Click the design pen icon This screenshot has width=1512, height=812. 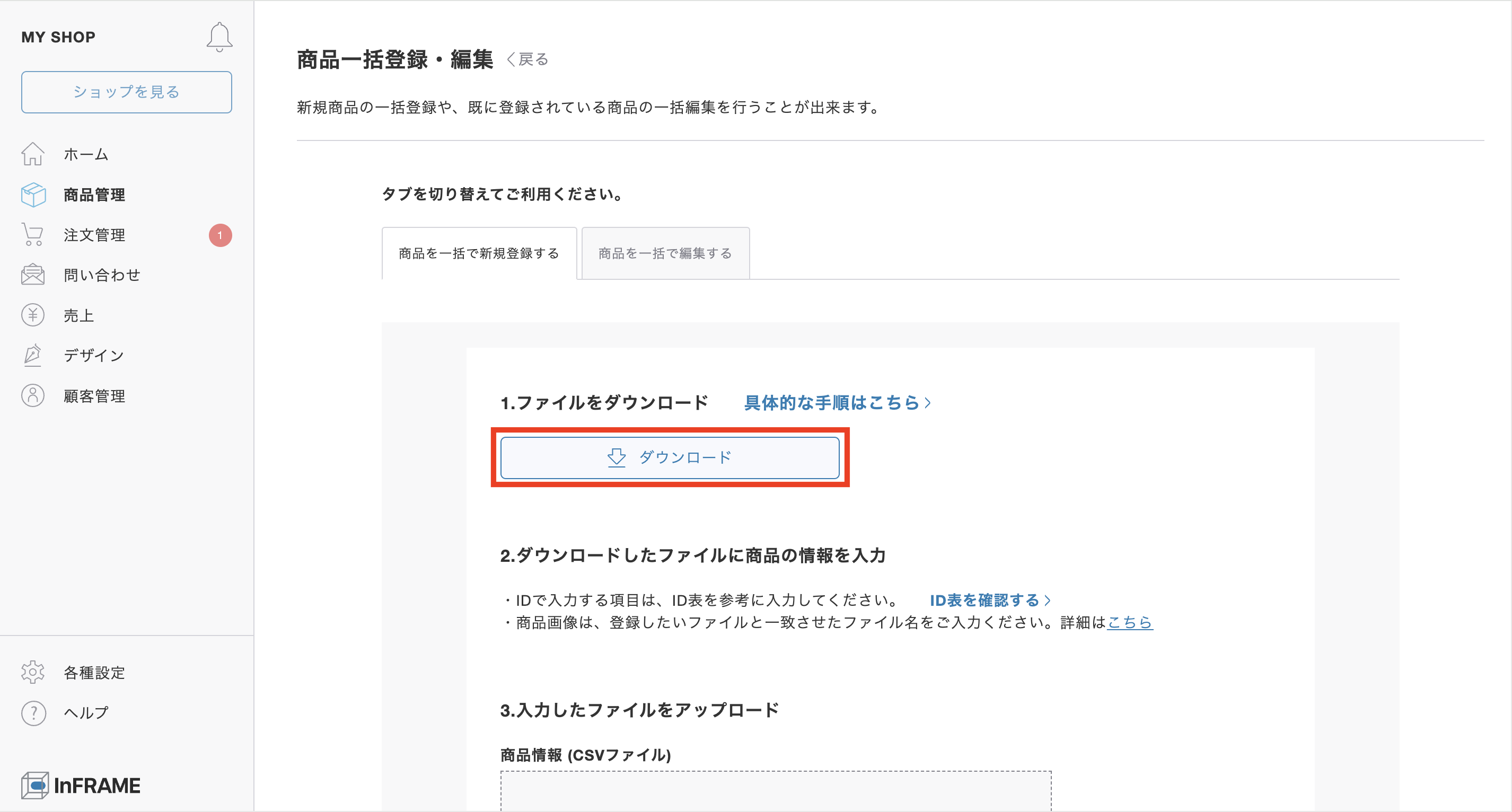point(33,356)
